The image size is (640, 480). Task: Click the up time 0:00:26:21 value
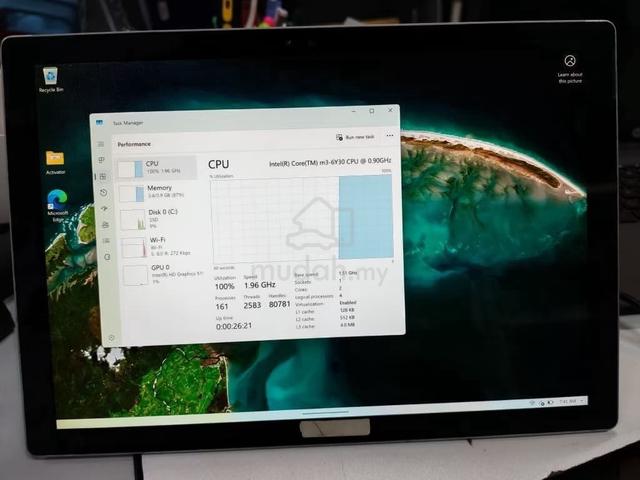pyautogui.click(x=234, y=326)
